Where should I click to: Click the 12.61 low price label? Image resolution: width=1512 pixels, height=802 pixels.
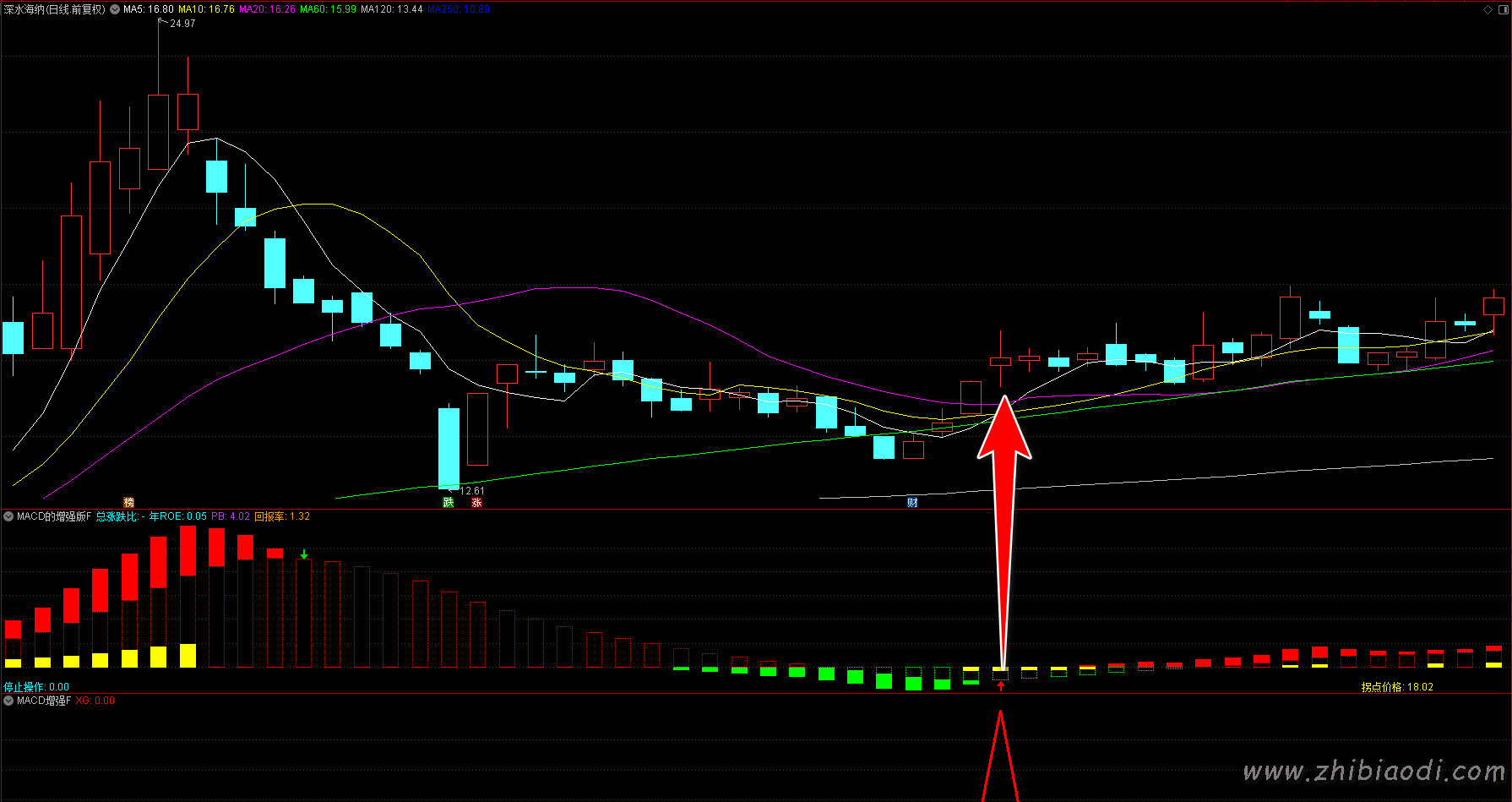click(472, 491)
